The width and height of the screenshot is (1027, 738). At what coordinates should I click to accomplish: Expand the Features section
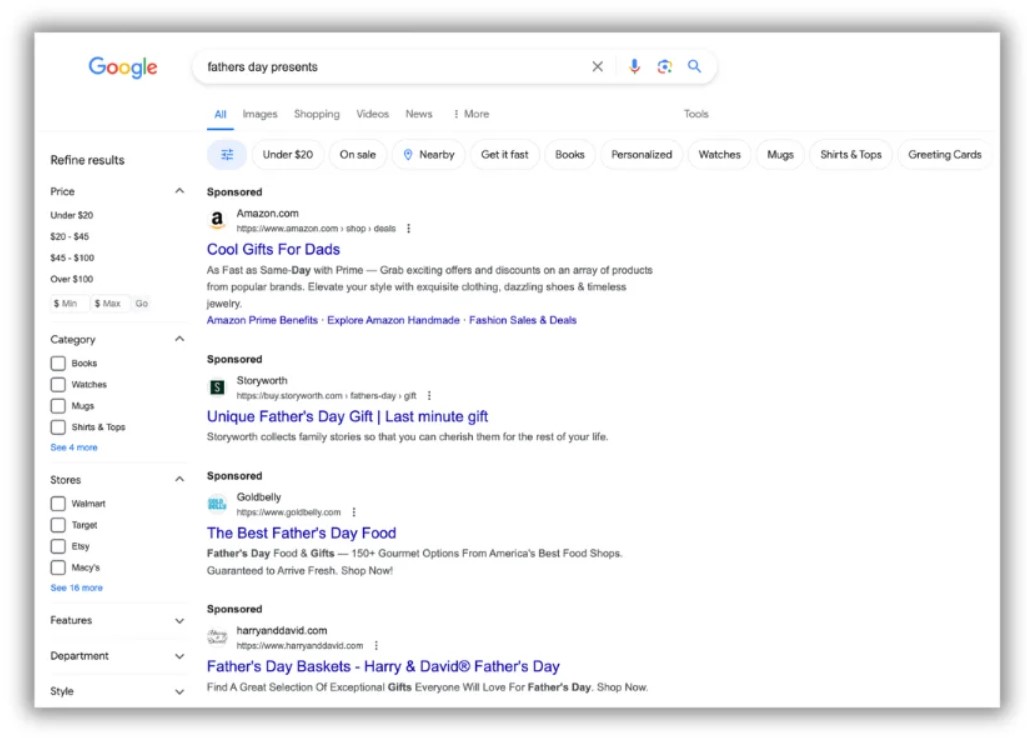(x=179, y=621)
